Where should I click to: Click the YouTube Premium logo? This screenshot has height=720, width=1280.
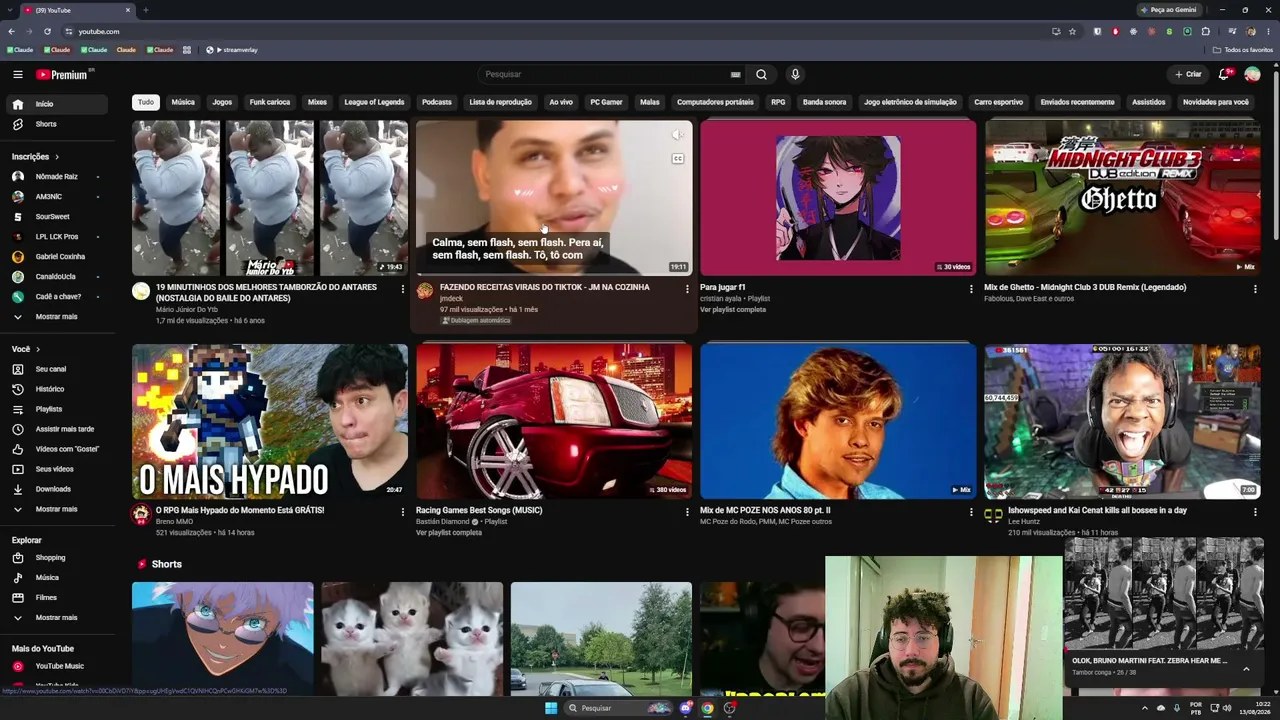coord(64,74)
